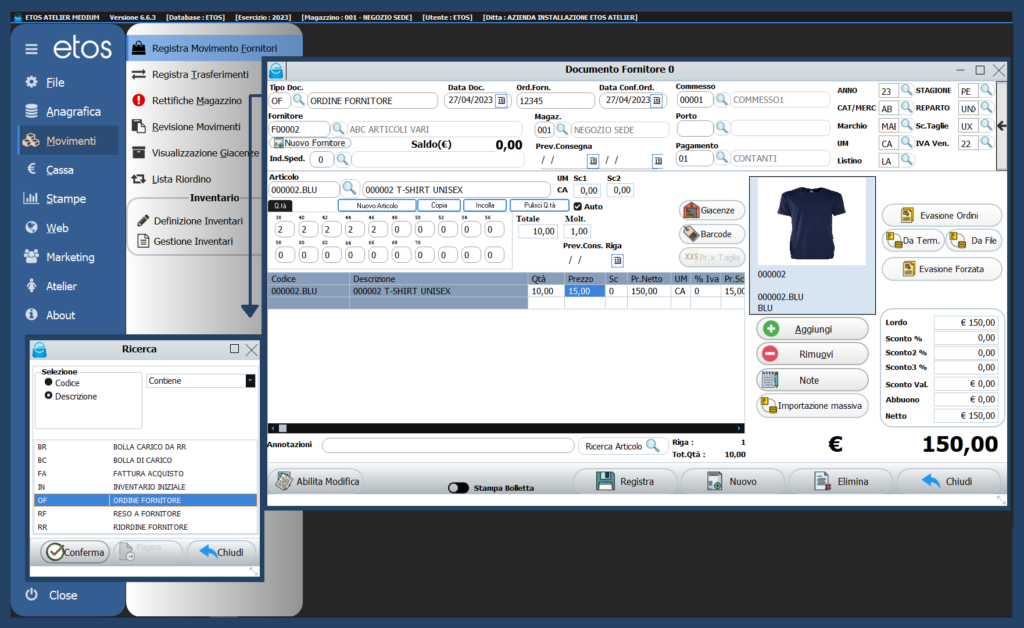Screen dimensions: 1024x628
Task: Click the Annotazioni input field
Action: tap(447, 445)
